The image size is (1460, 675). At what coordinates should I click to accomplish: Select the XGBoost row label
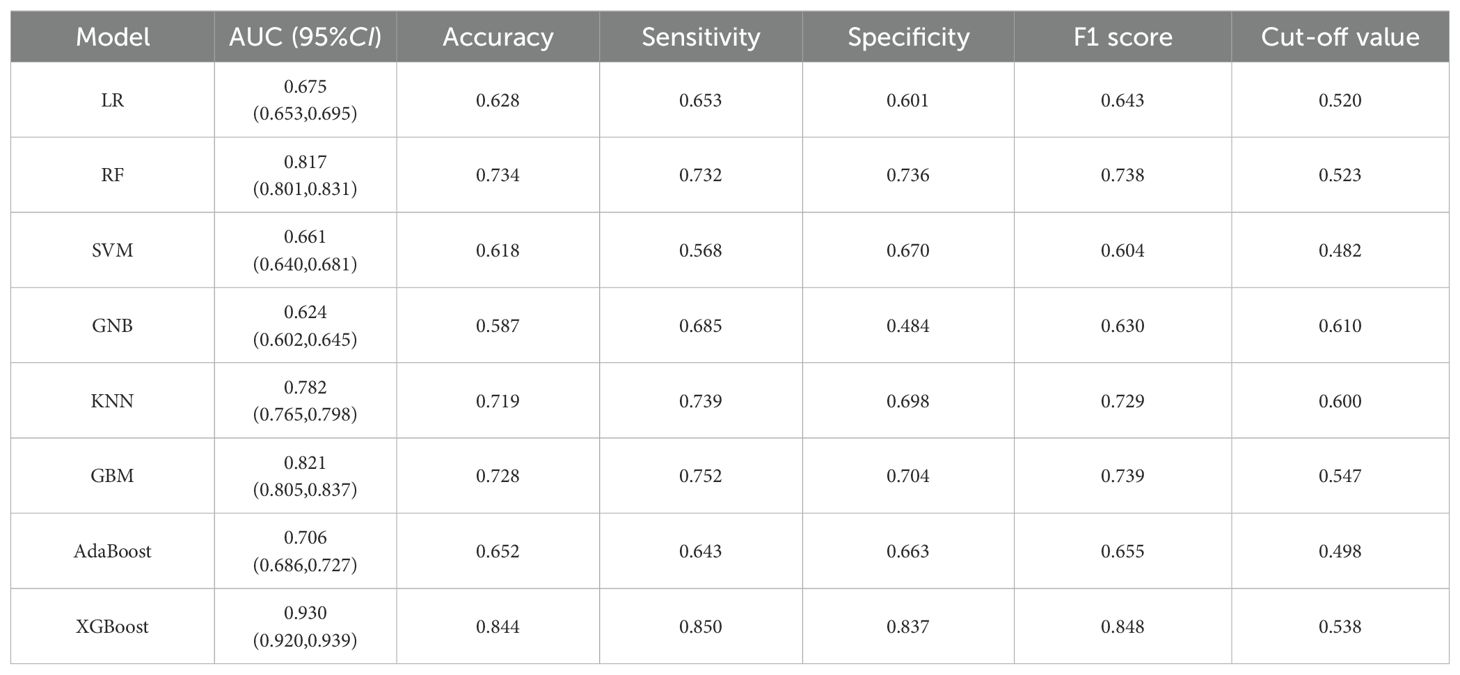113,627
